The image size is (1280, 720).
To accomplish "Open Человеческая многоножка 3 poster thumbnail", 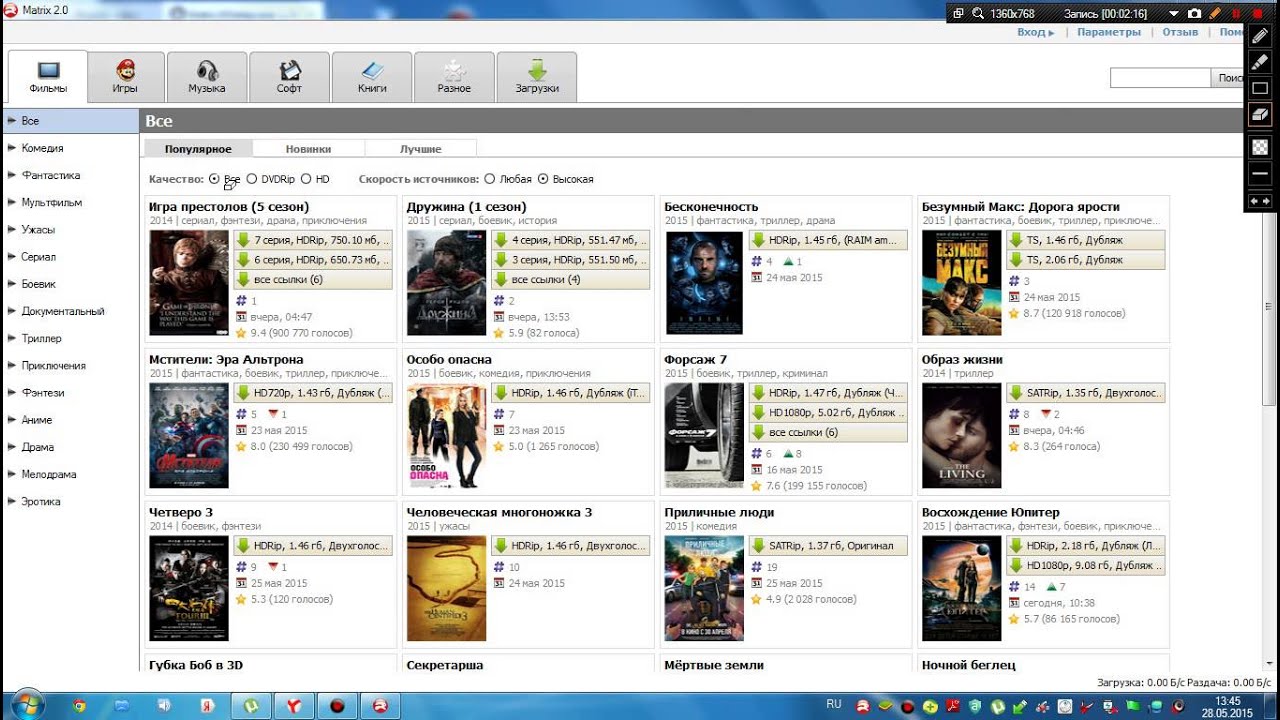I will pos(446,589).
